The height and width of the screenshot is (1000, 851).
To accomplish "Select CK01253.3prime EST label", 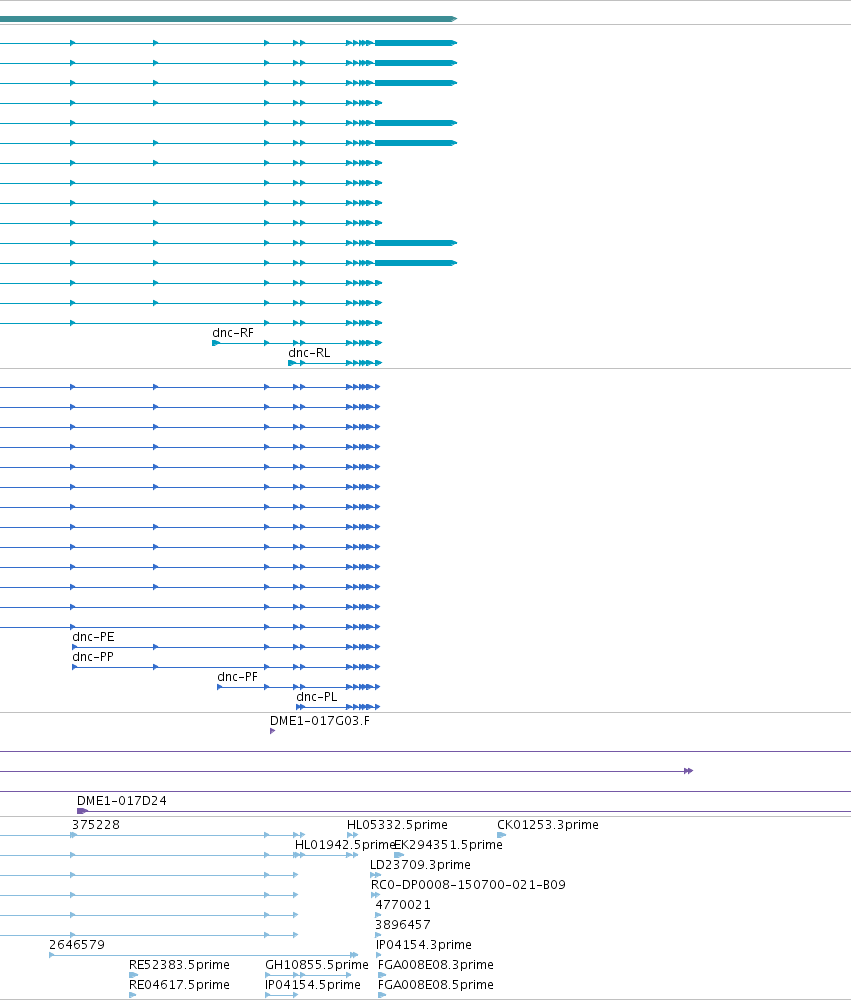I will [548, 825].
